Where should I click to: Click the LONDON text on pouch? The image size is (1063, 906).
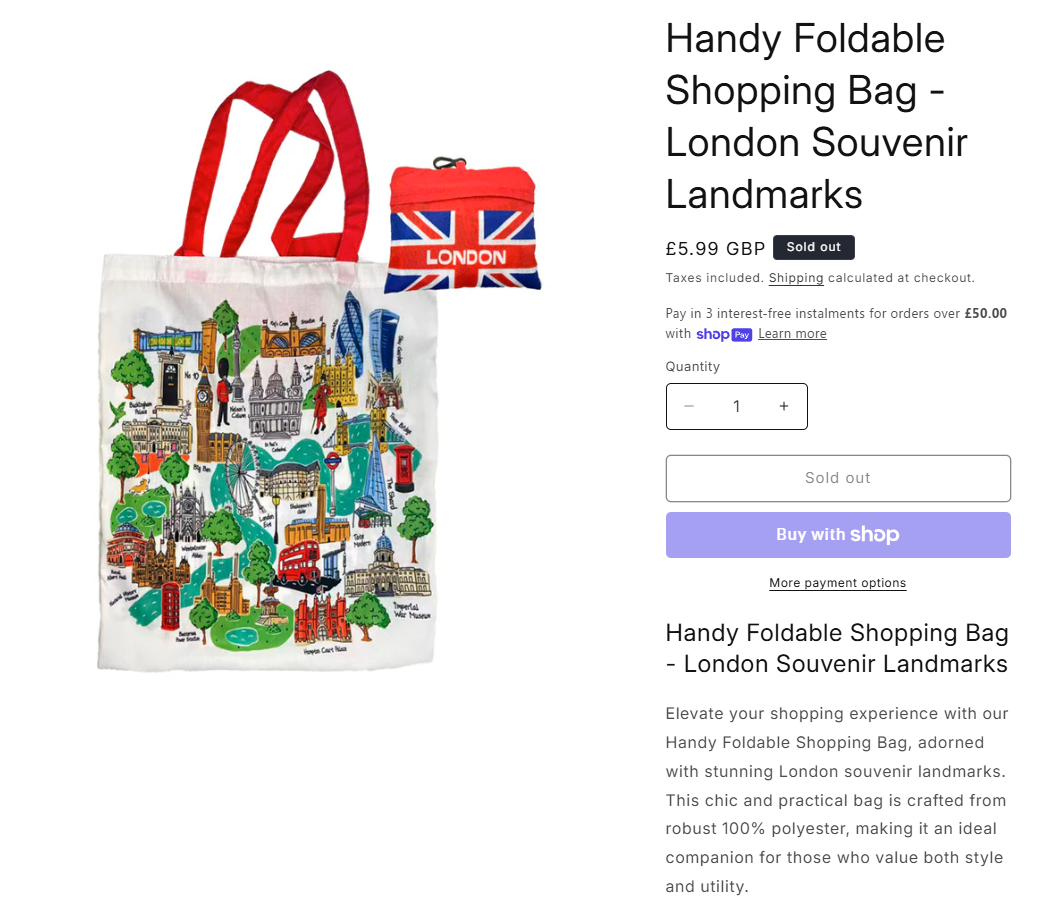(x=466, y=258)
